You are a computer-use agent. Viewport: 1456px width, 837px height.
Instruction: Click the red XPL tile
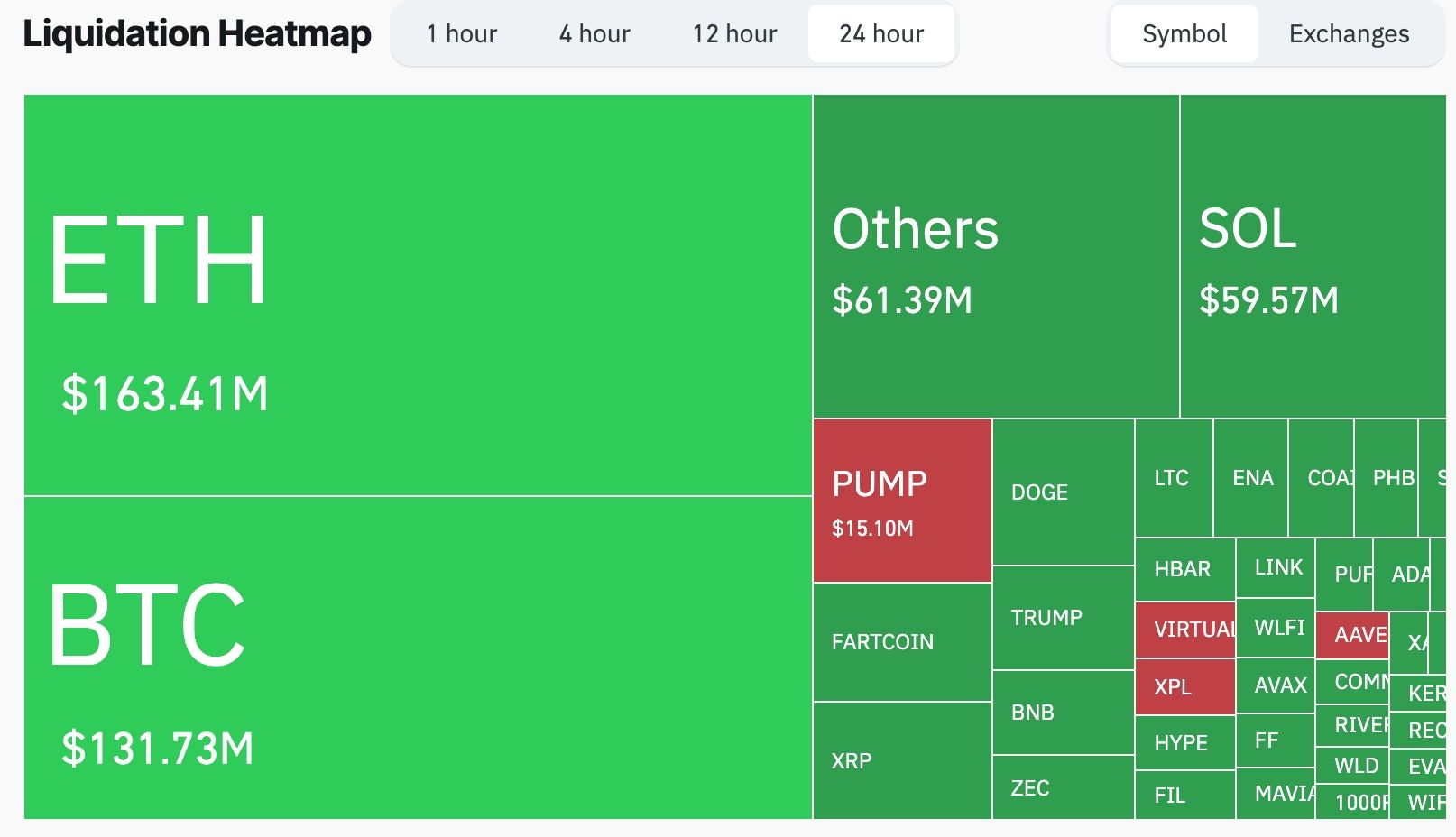click(x=1184, y=687)
